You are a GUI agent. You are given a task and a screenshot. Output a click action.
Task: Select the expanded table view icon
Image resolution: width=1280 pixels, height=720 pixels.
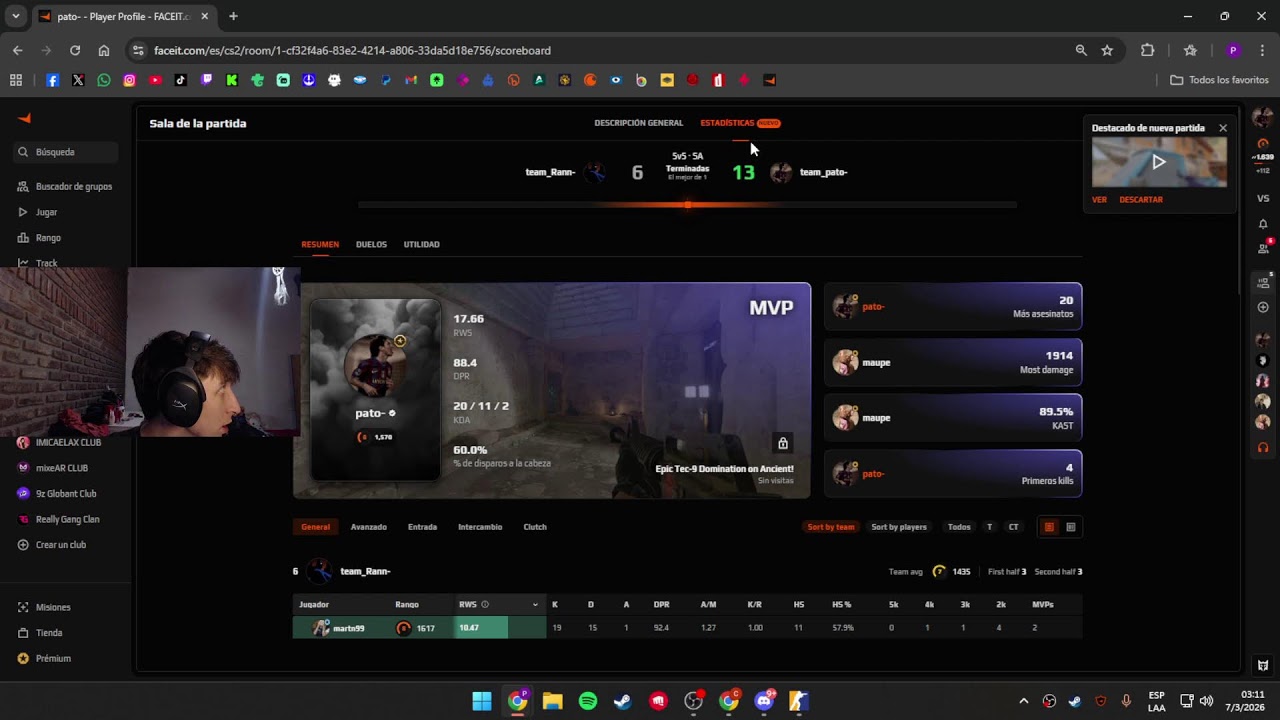point(1071,527)
